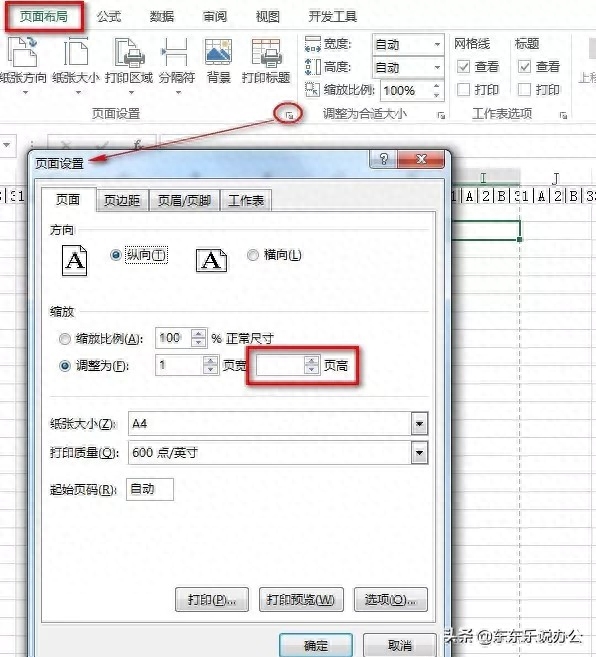
Task: Switch to 数据 ribbon tab
Action: point(162,16)
